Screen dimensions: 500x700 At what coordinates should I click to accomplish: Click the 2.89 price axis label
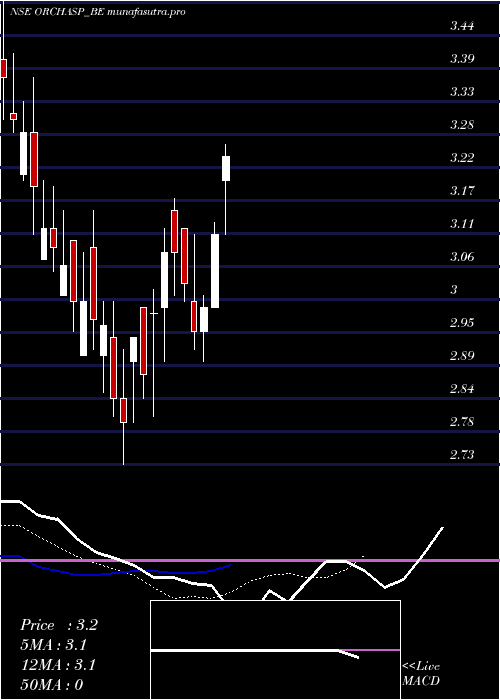[x=462, y=356]
